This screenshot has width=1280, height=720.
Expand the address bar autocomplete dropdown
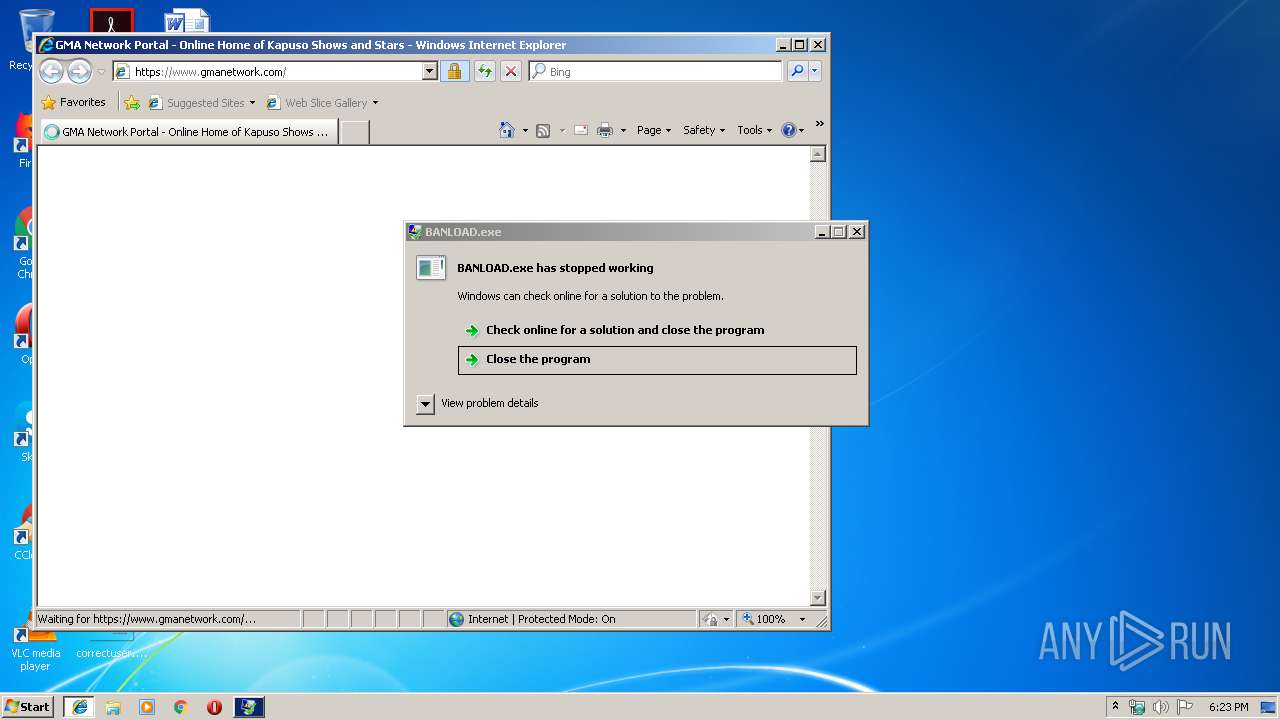(430, 72)
